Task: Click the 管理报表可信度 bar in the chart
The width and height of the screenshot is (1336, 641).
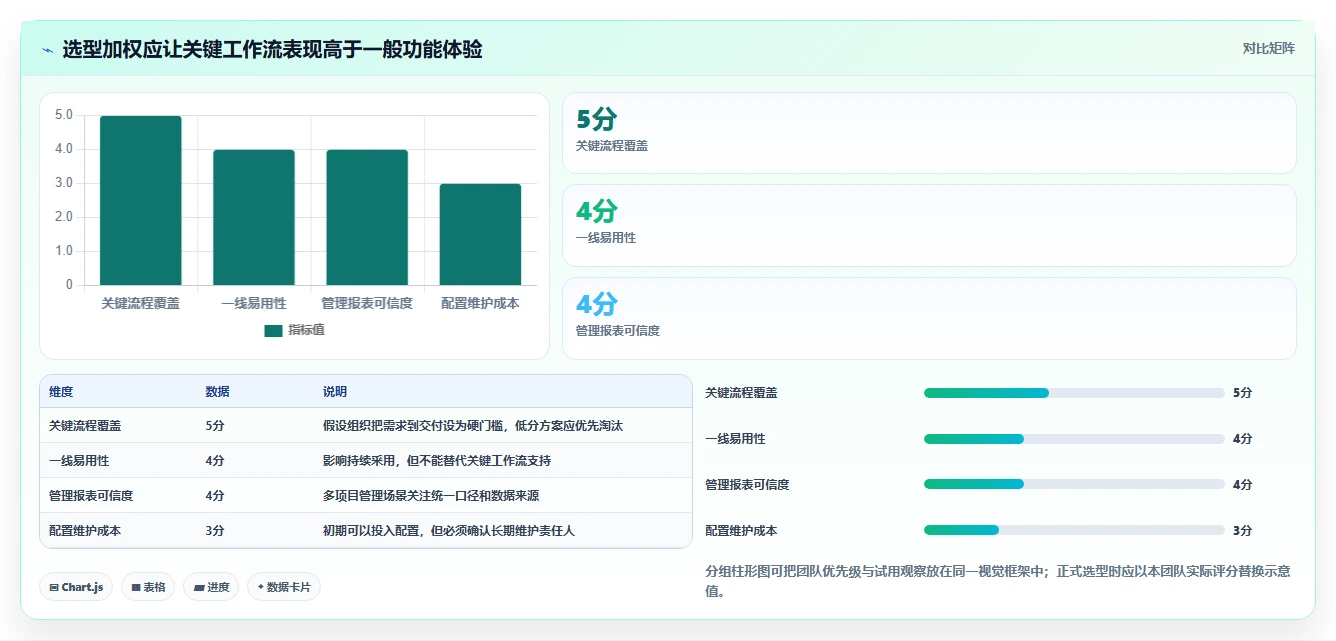Action: point(367,218)
